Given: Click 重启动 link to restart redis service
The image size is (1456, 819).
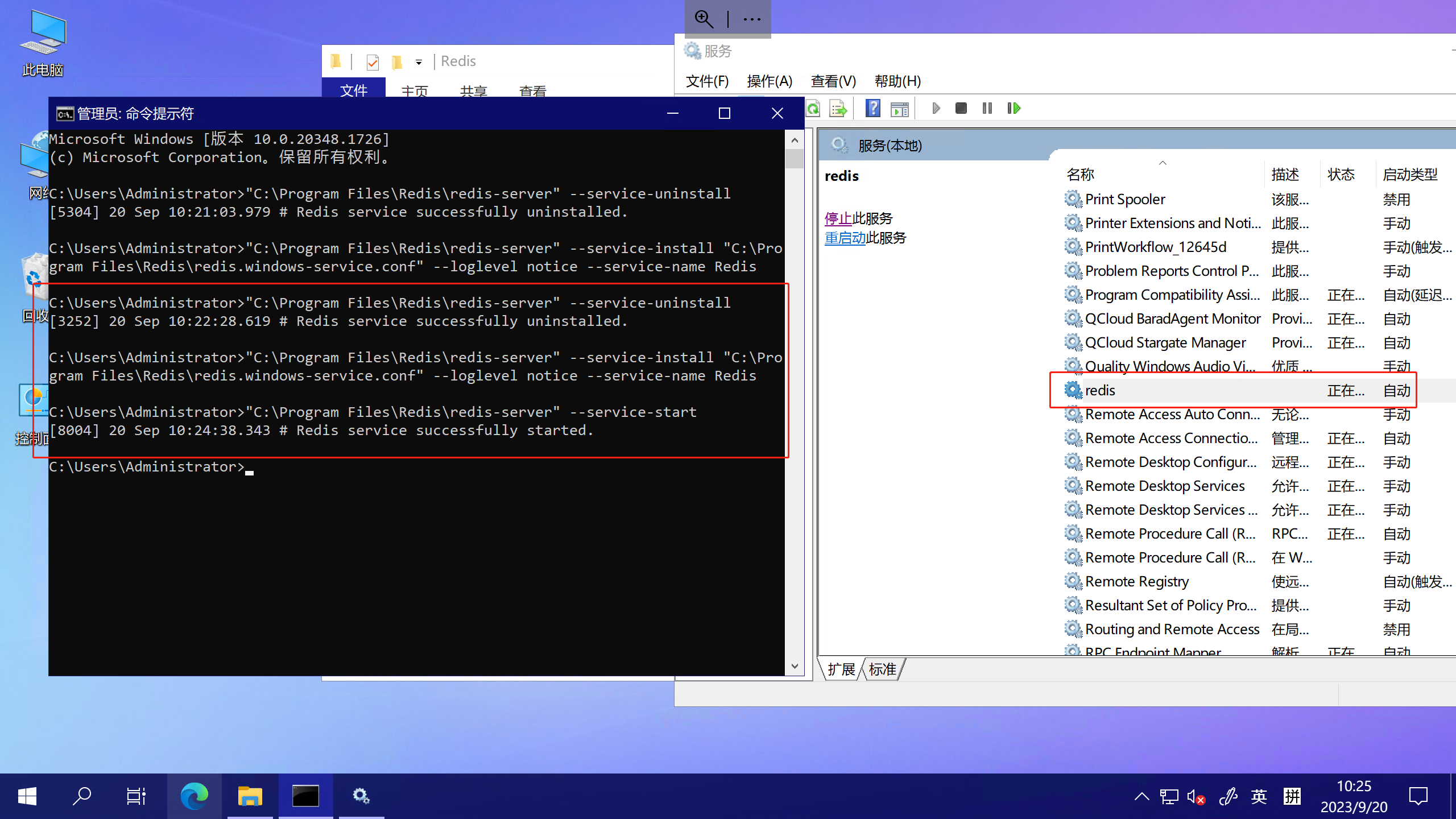Looking at the screenshot, I should (x=845, y=238).
